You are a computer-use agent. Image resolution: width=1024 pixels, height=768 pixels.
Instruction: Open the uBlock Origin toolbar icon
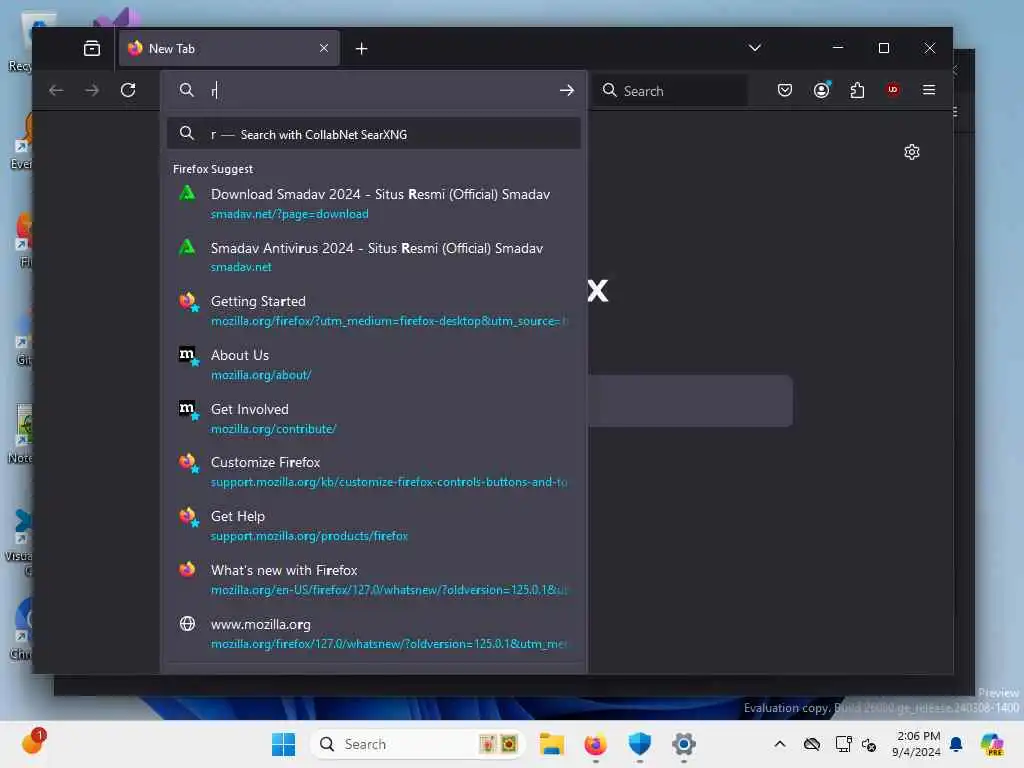(x=893, y=90)
